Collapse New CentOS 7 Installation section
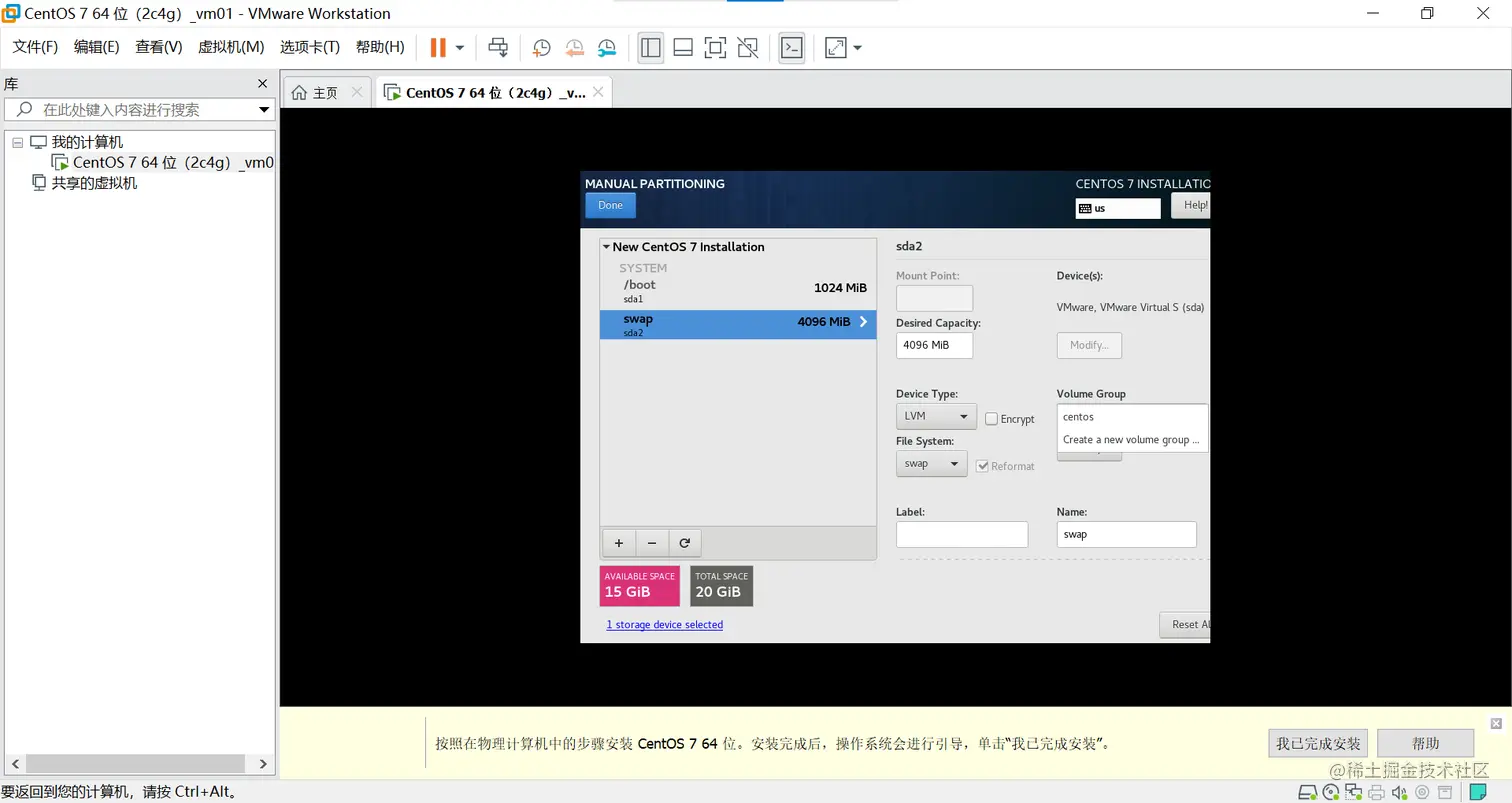 (606, 247)
